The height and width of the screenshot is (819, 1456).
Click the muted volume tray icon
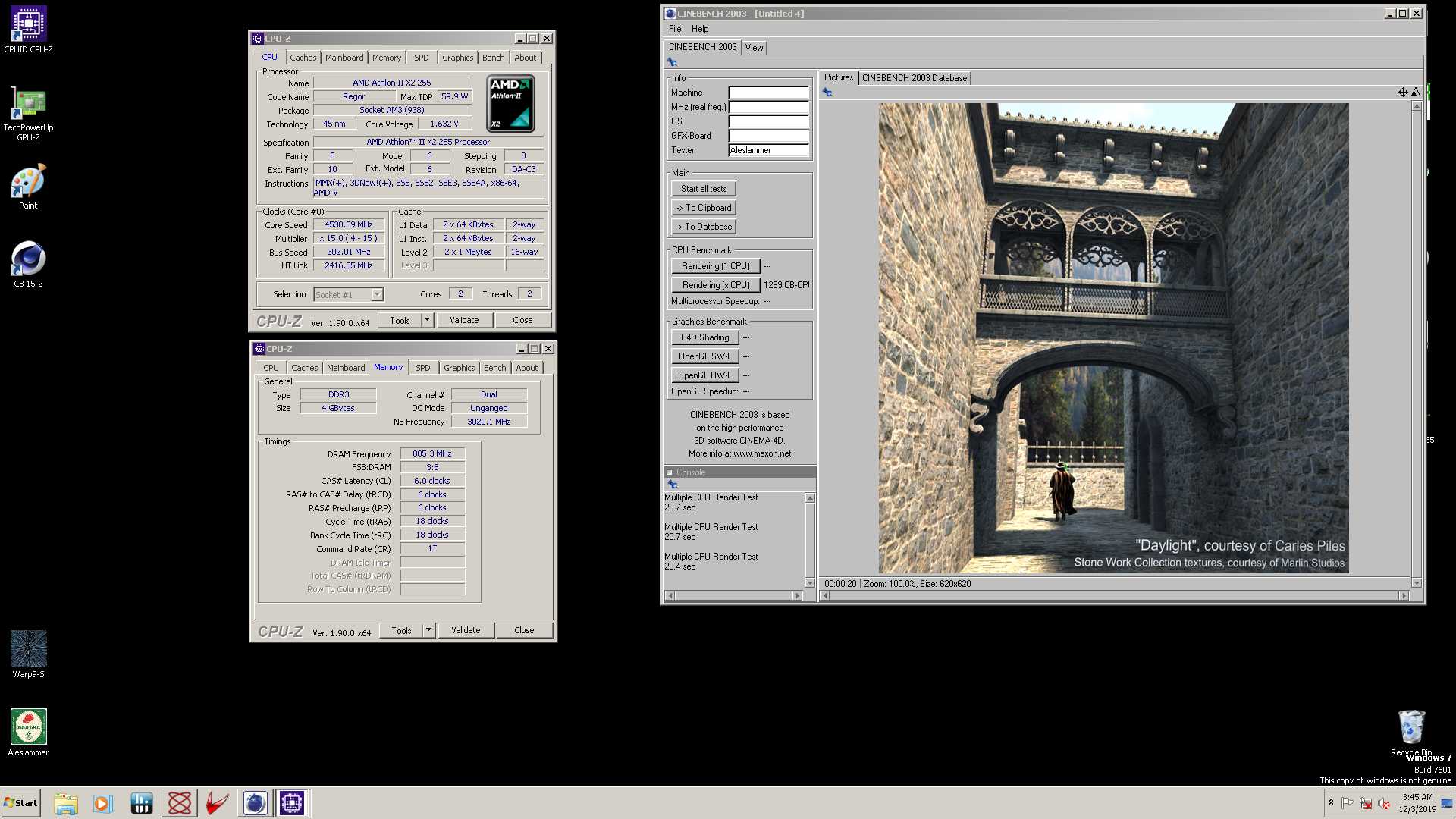(x=1384, y=803)
